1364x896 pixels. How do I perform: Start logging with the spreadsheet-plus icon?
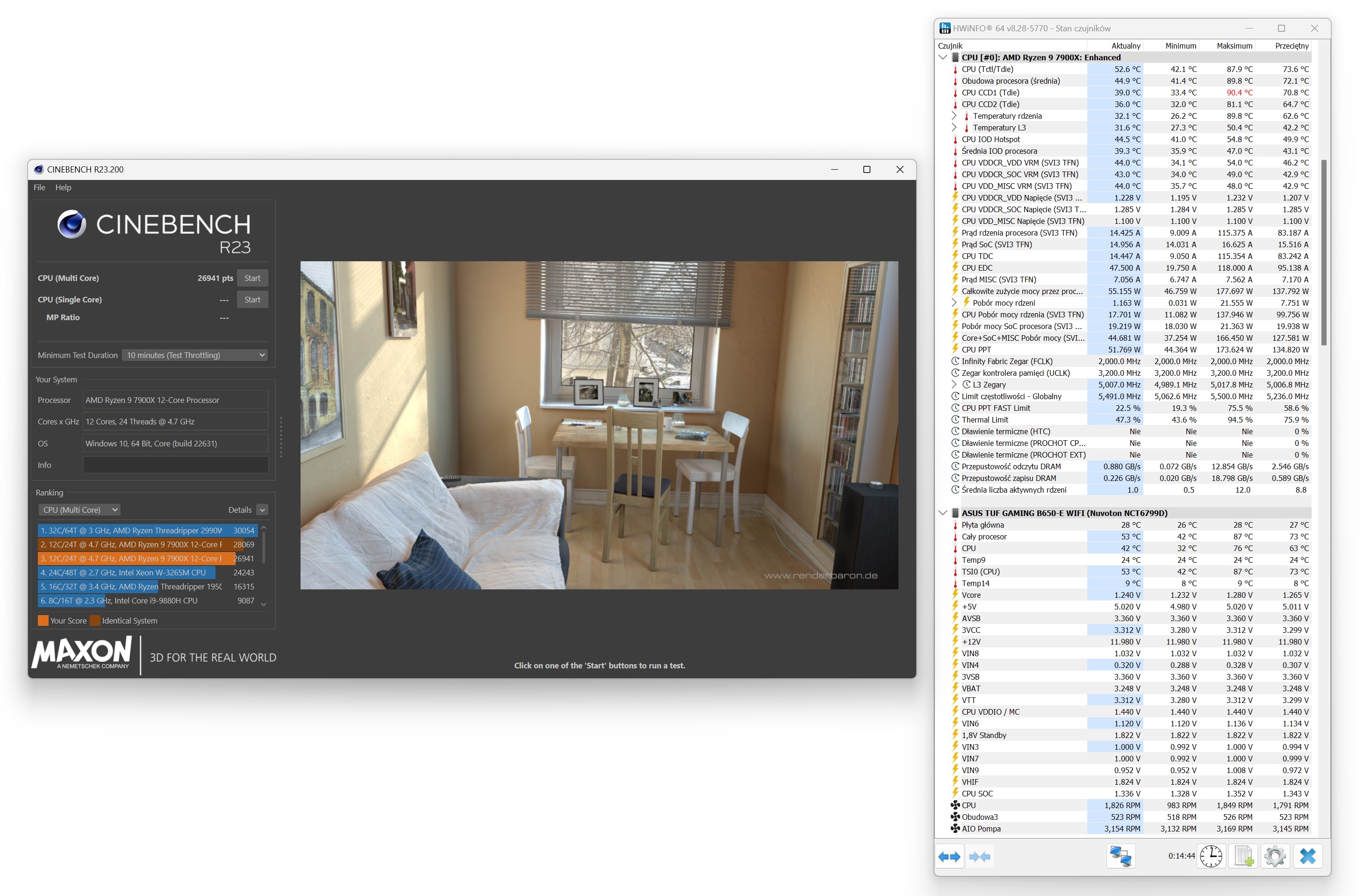coord(1243,856)
